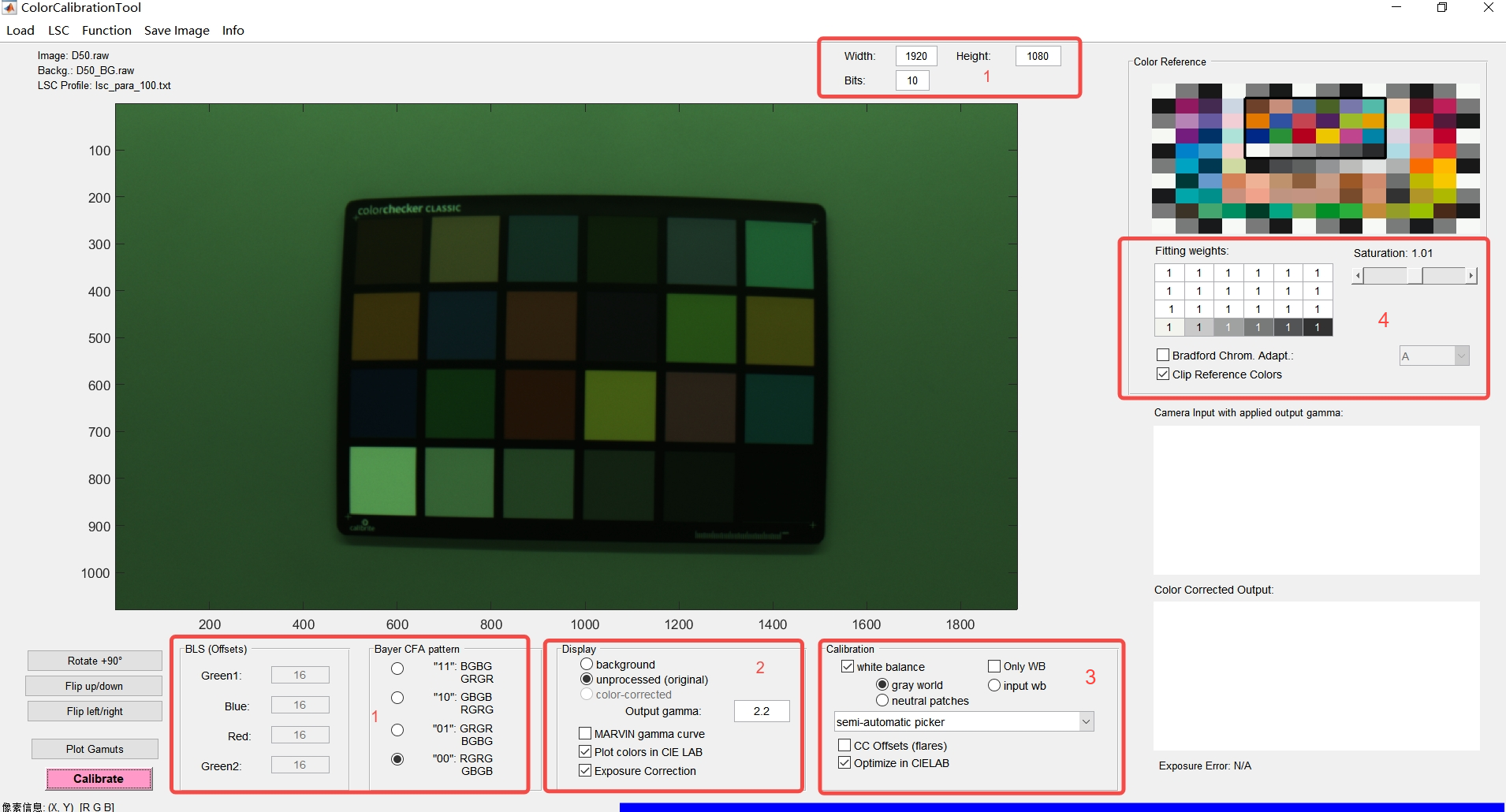Viewport: 1506px width, 812px height.
Task: Click the Plot Gamuts button
Action: 95,750
